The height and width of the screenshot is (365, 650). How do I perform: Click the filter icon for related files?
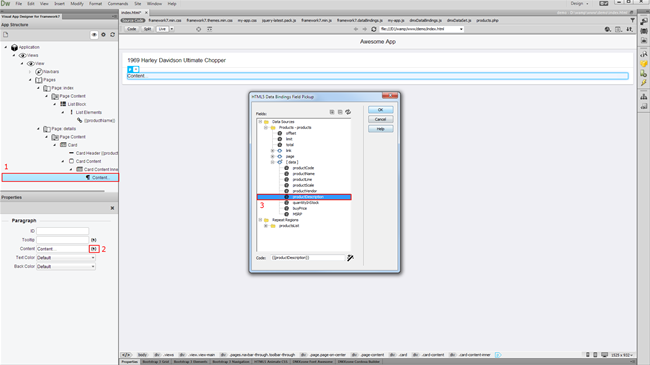tap(633, 20)
